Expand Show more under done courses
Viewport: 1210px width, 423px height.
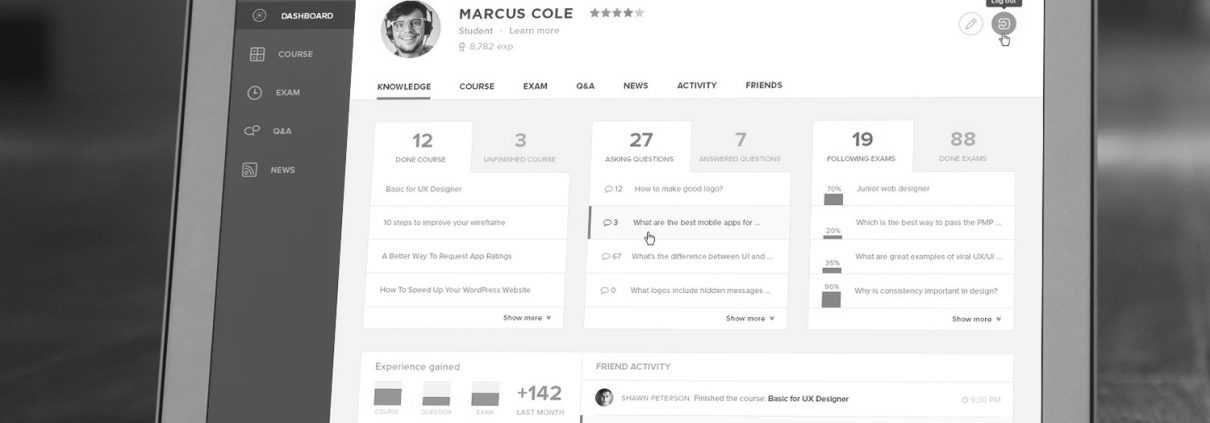pyautogui.click(x=526, y=318)
